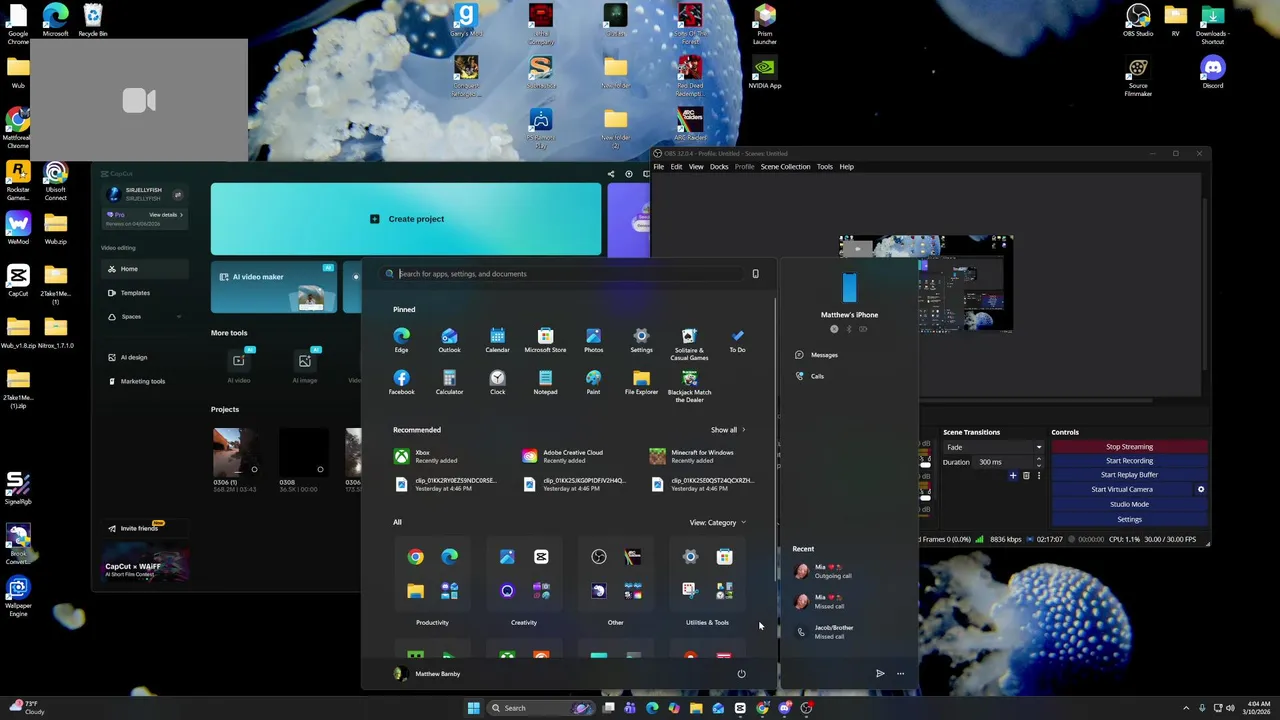Viewport: 1280px width, 720px height.
Task: Open File Explorer pinned app
Action: 641,382
